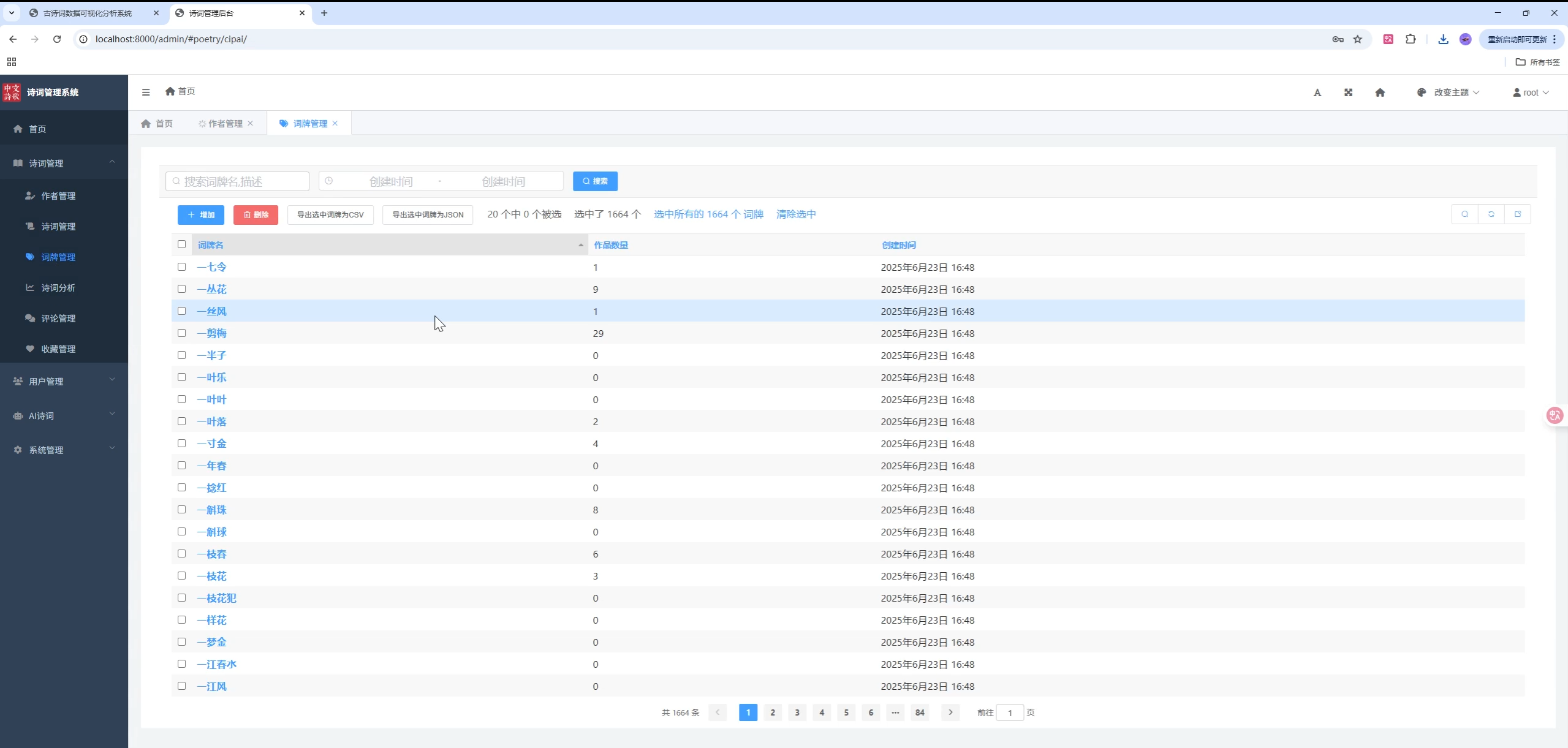Open 评论管理 in the sidebar
The height and width of the screenshot is (748, 1568).
point(64,318)
